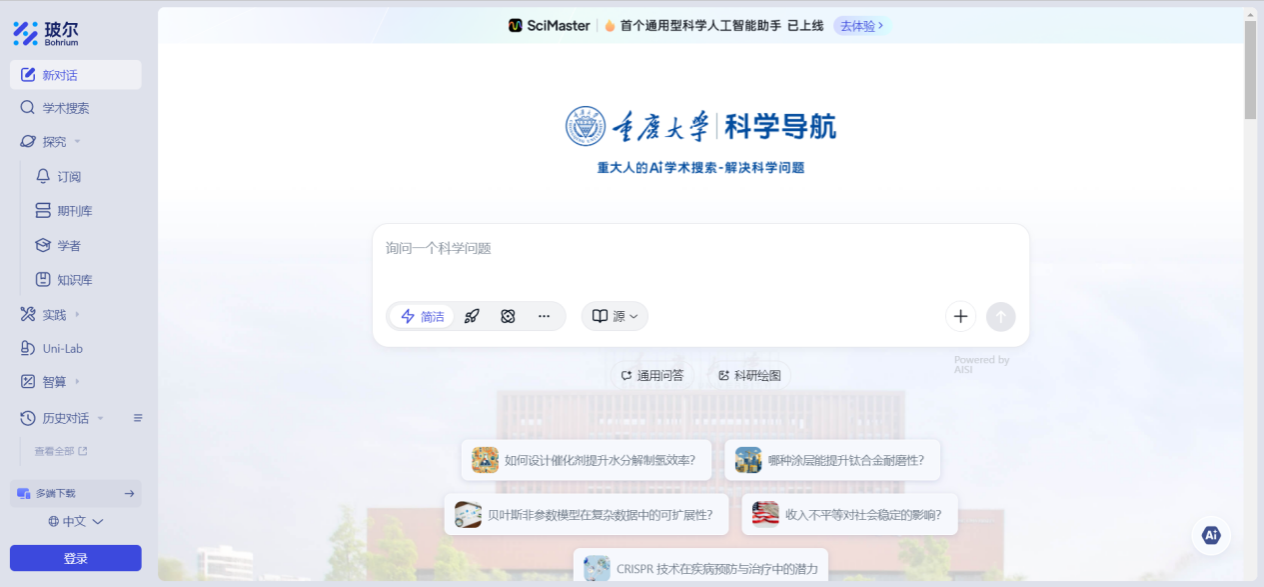Open the 中文 language dropdown
This screenshot has width=1264, height=587.
[76, 521]
